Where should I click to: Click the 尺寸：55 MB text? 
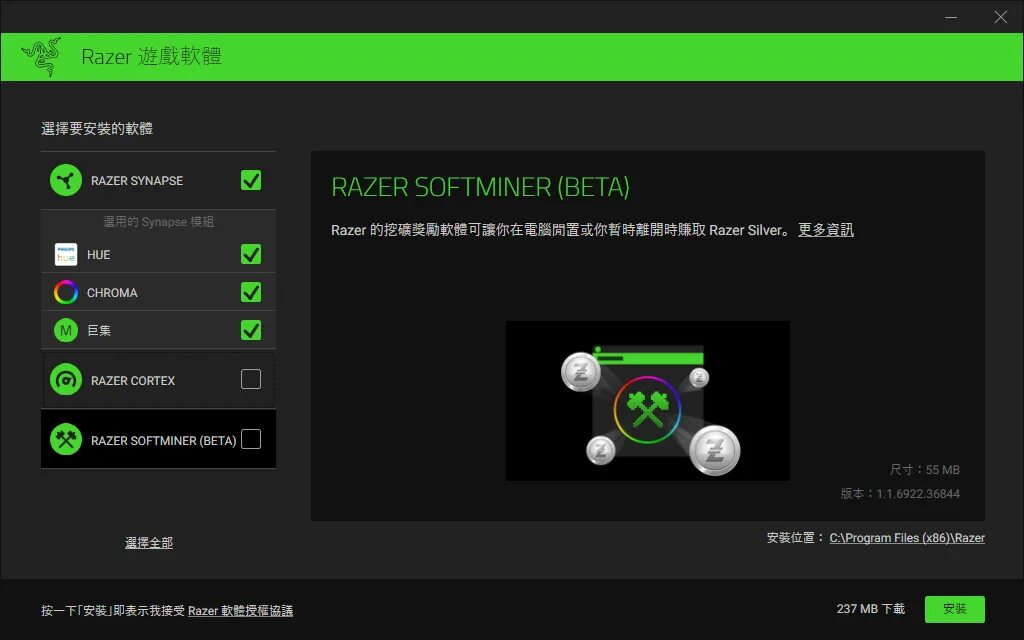point(925,470)
